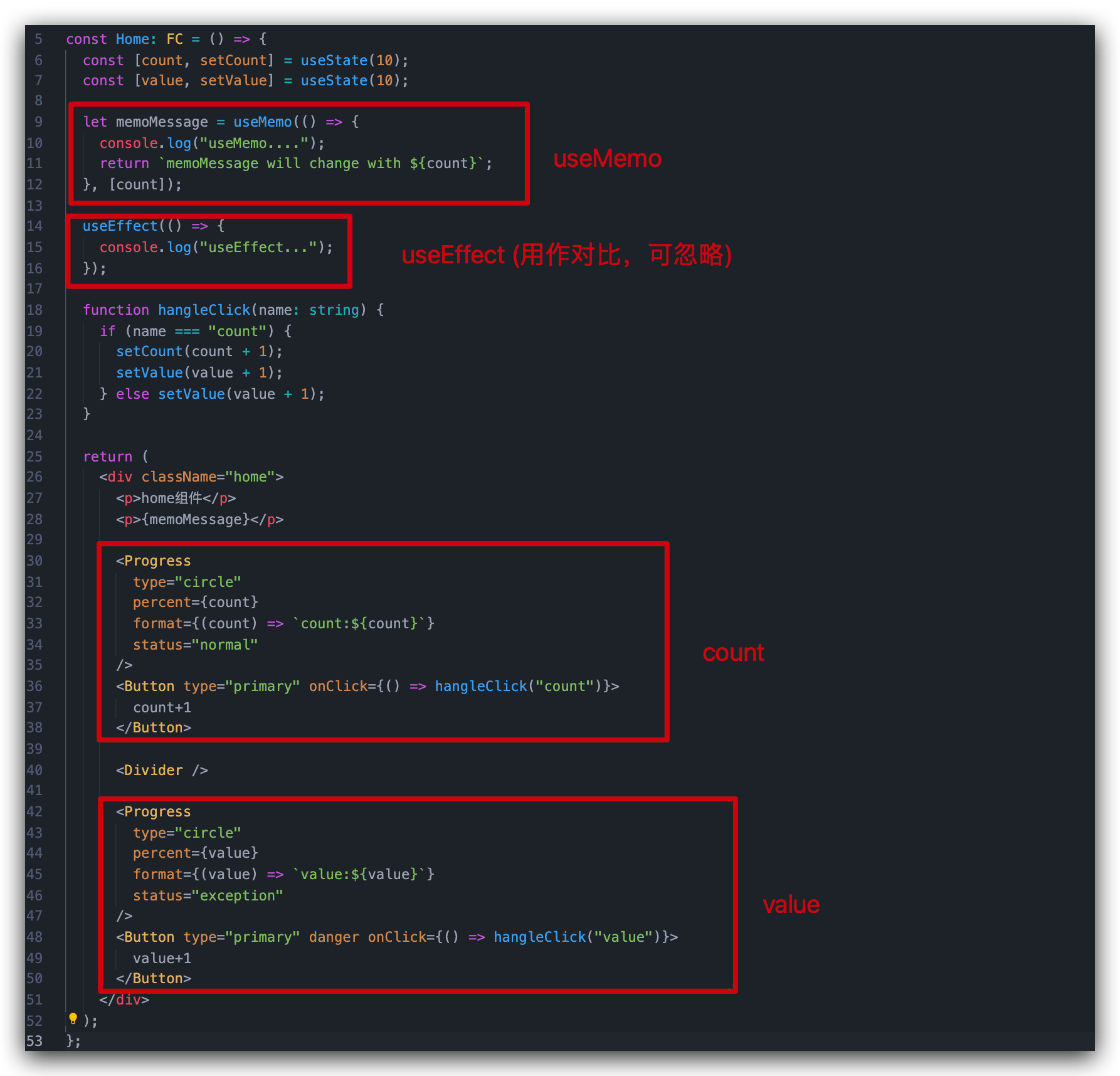1120x1076 pixels.
Task: Click line number 42 in the gutter
Action: coord(34,812)
